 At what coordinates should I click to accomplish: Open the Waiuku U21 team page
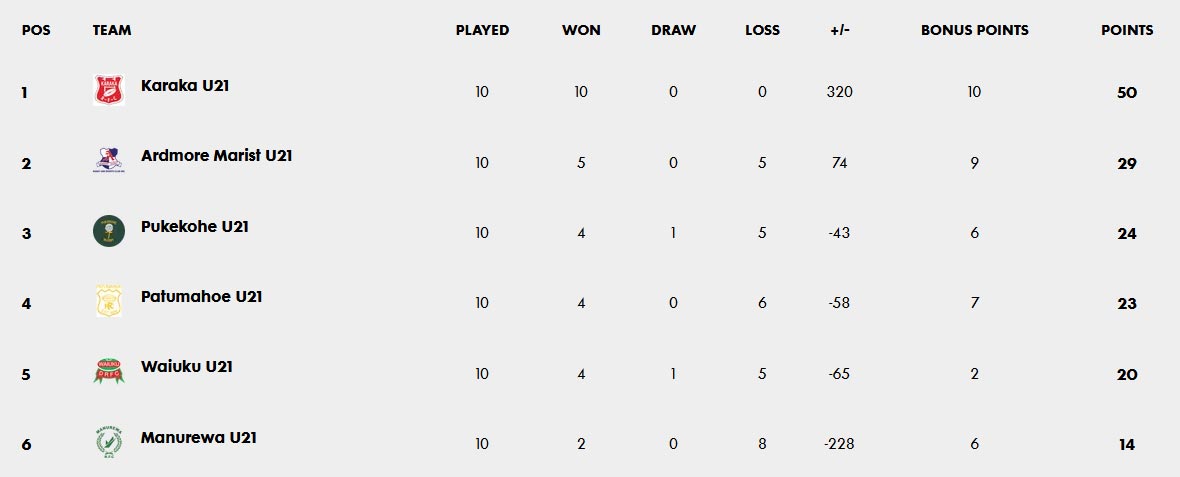pyautogui.click(x=186, y=367)
